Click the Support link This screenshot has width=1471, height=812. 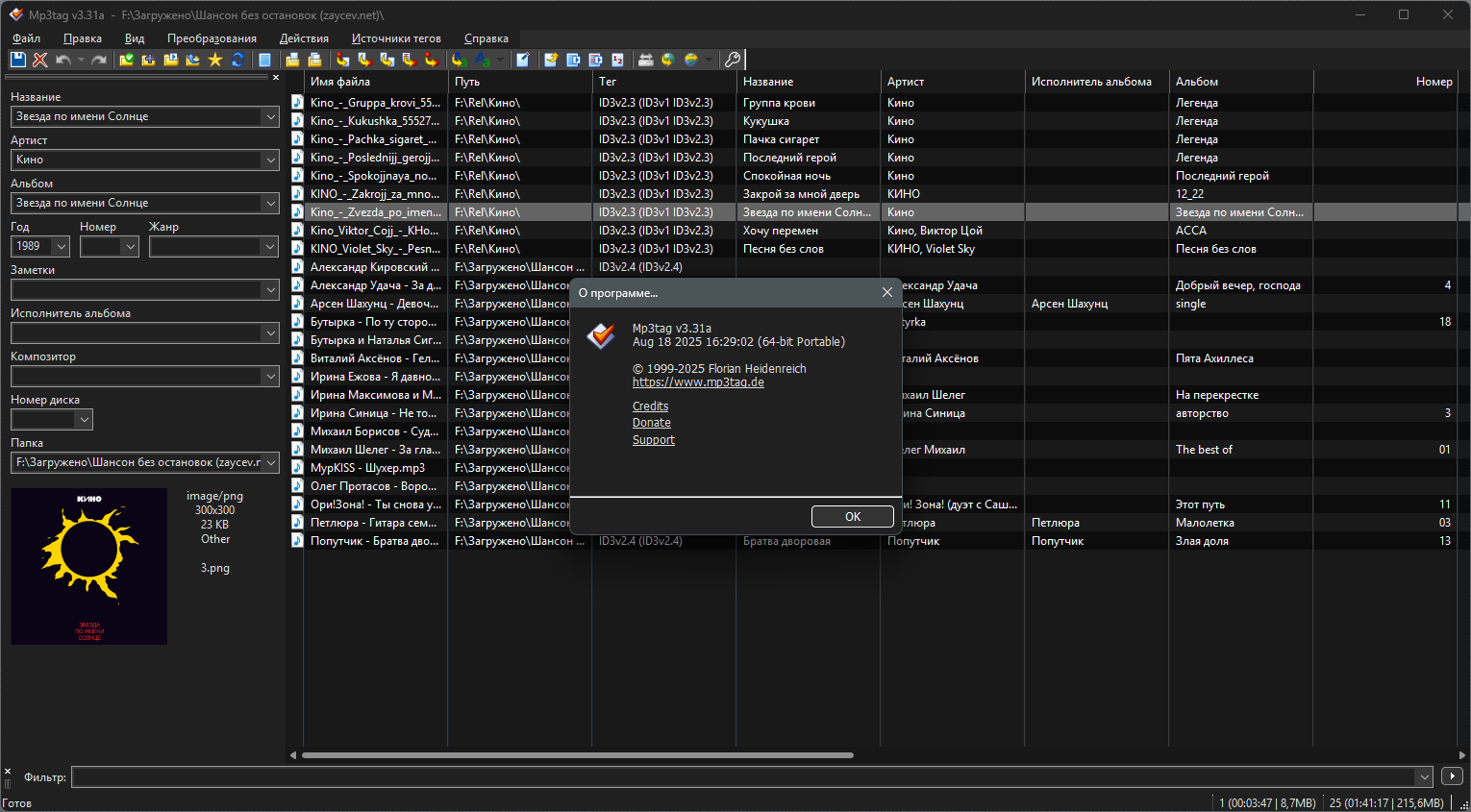tap(654, 440)
